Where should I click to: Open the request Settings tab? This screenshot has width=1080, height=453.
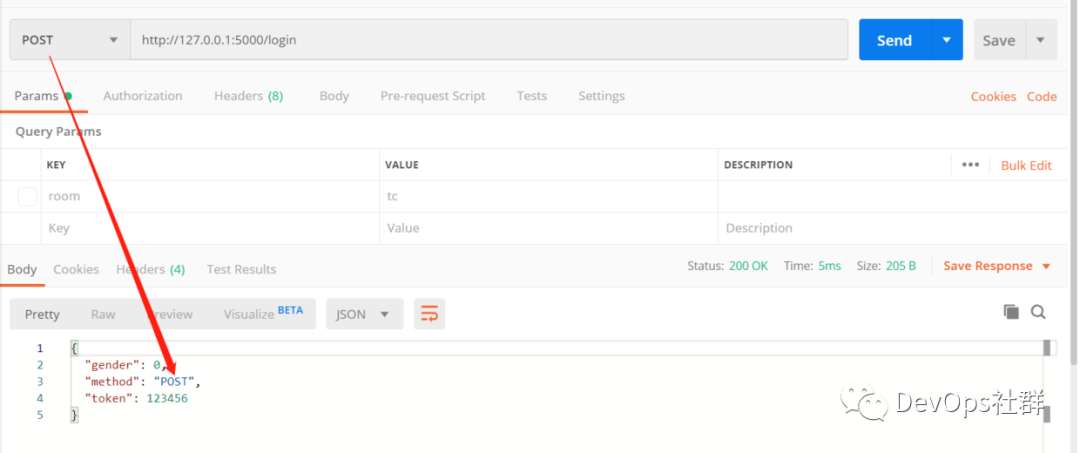601,96
